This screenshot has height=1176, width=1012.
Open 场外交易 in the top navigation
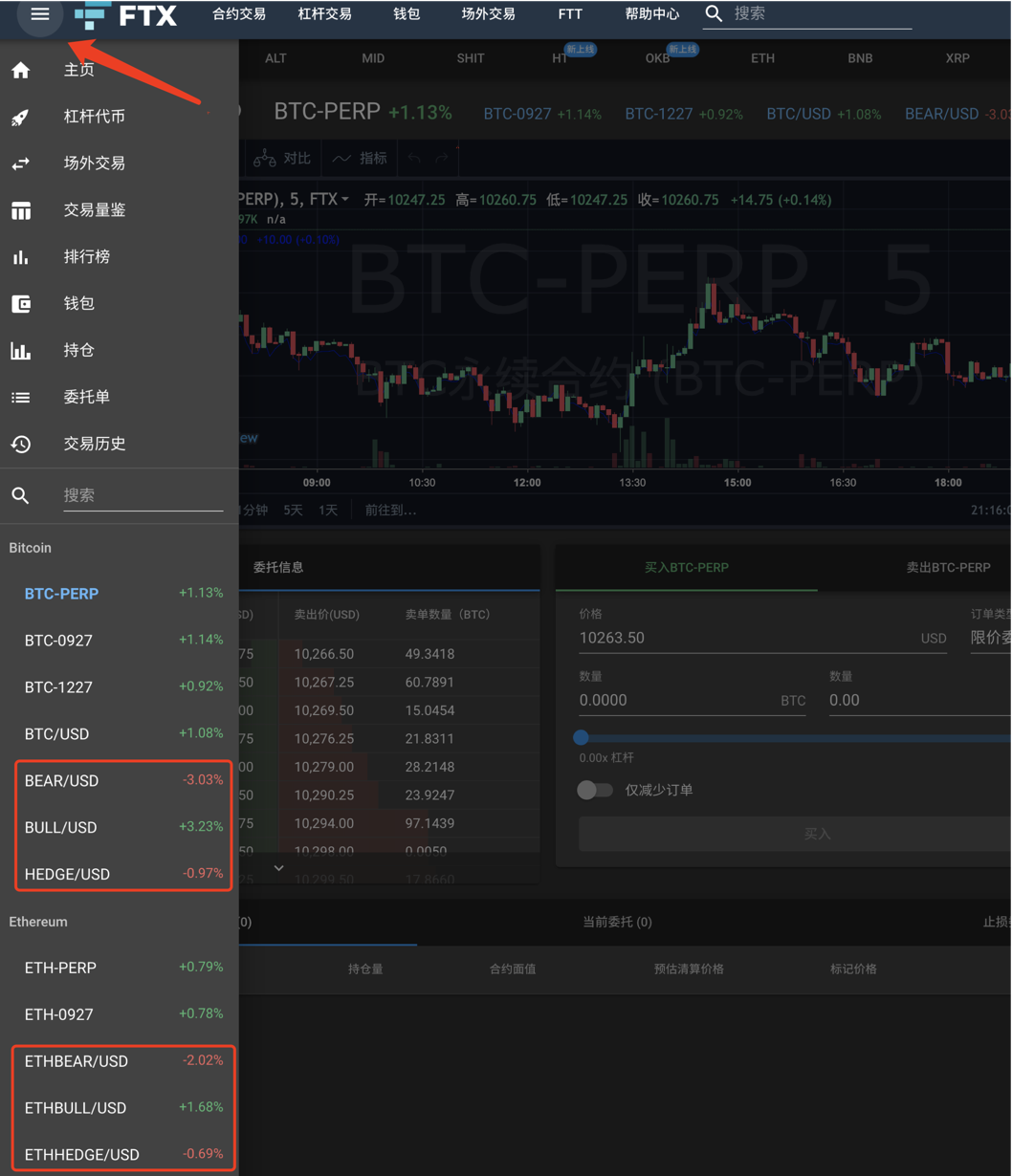[489, 14]
